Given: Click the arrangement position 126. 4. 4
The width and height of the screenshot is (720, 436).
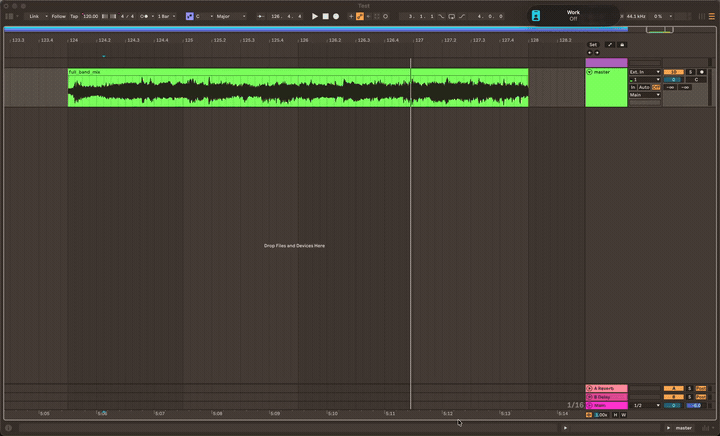Looking at the screenshot, I should 286,16.
